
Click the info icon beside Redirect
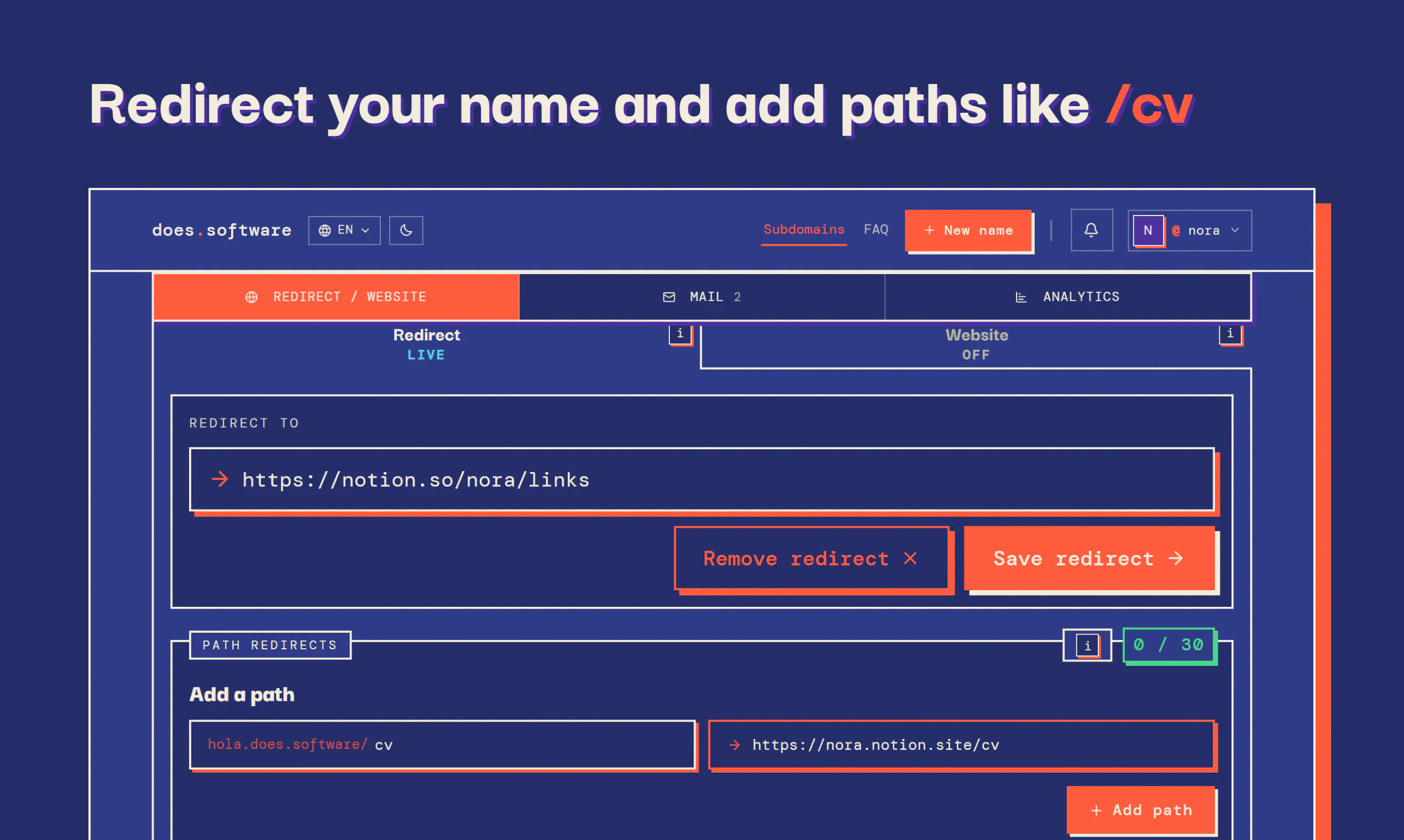coord(680,334)
